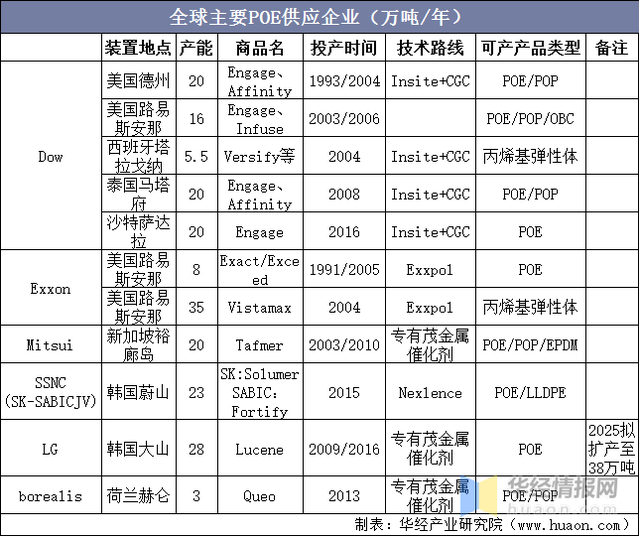Click the '2003/2006' start date cell
Screen dimensions: 640x537
pyautogui.click(x=344, y=118)
